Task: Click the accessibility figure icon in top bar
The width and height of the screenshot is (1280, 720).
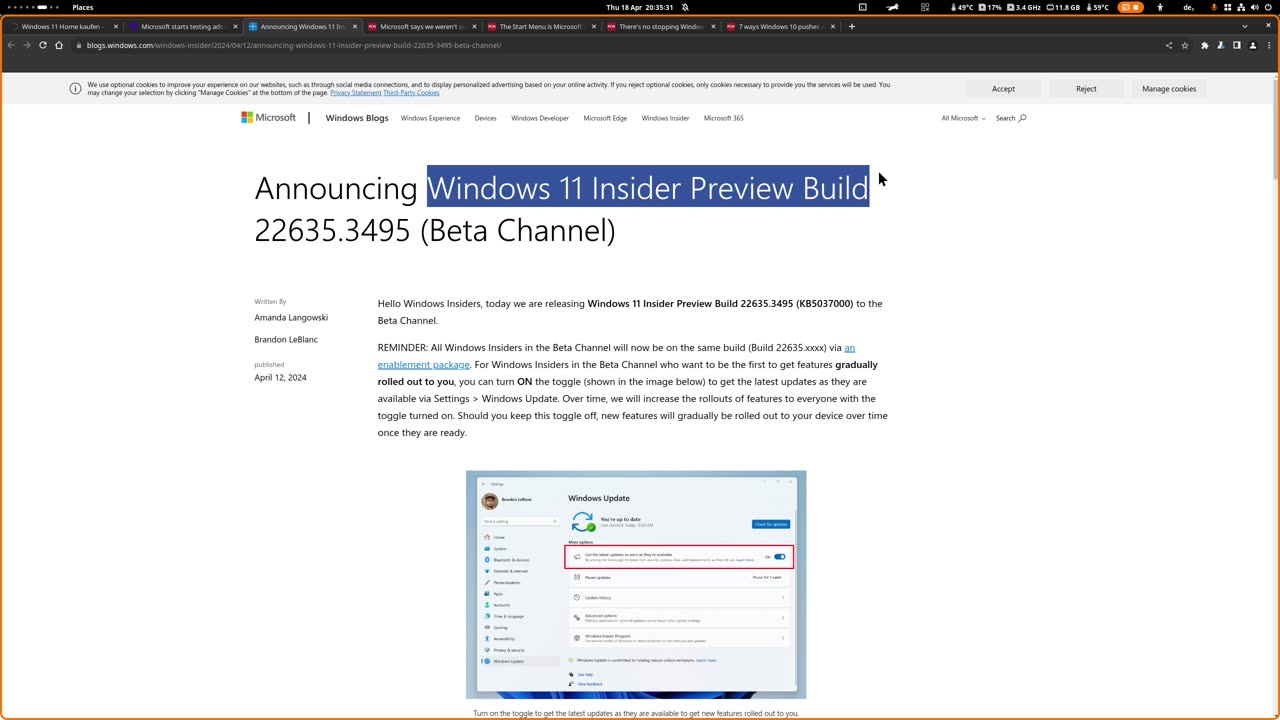Action: tap(1158, 7)
